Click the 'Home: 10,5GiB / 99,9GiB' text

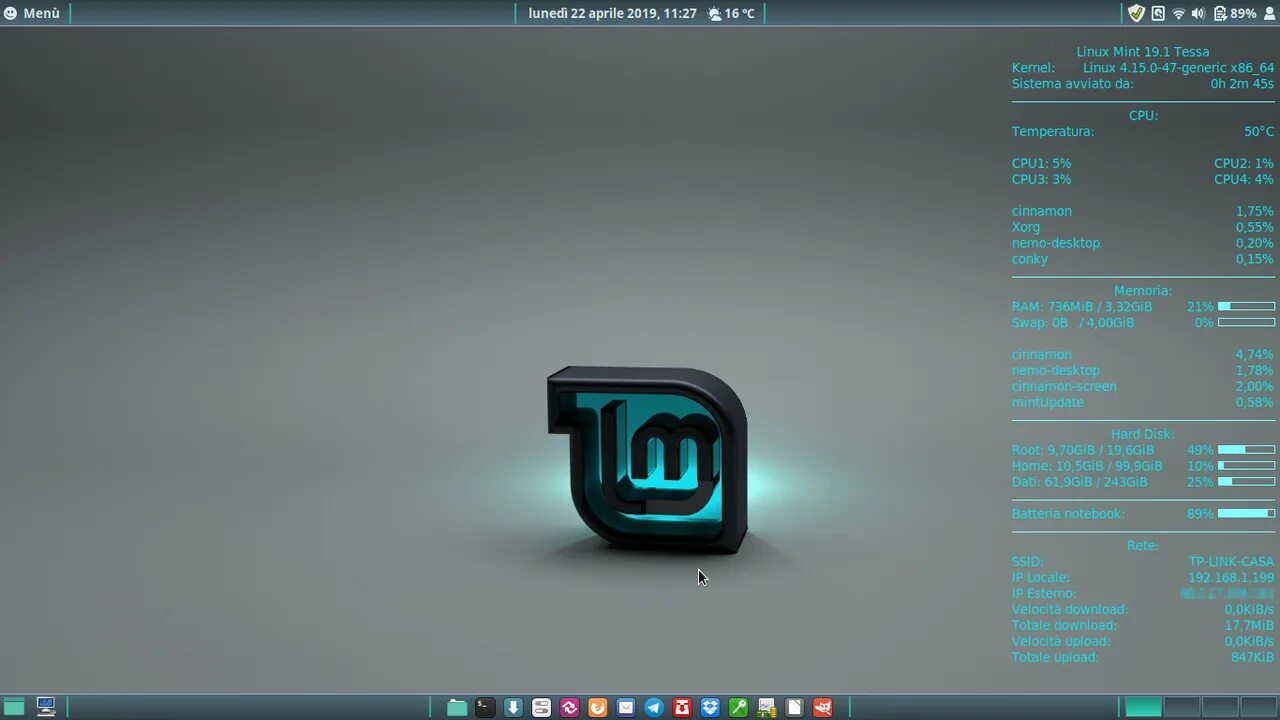[1087, 466]
